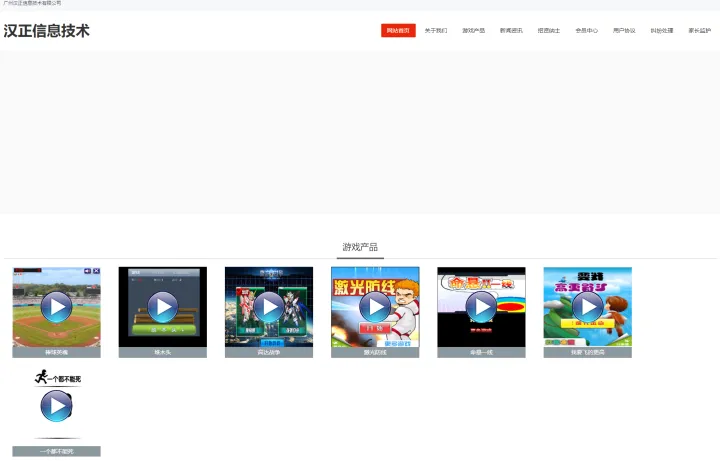The width and height of the screenshot is (720, 467).
Task: Play the 一个都不能死 running-man game
Action: (56, 406)
